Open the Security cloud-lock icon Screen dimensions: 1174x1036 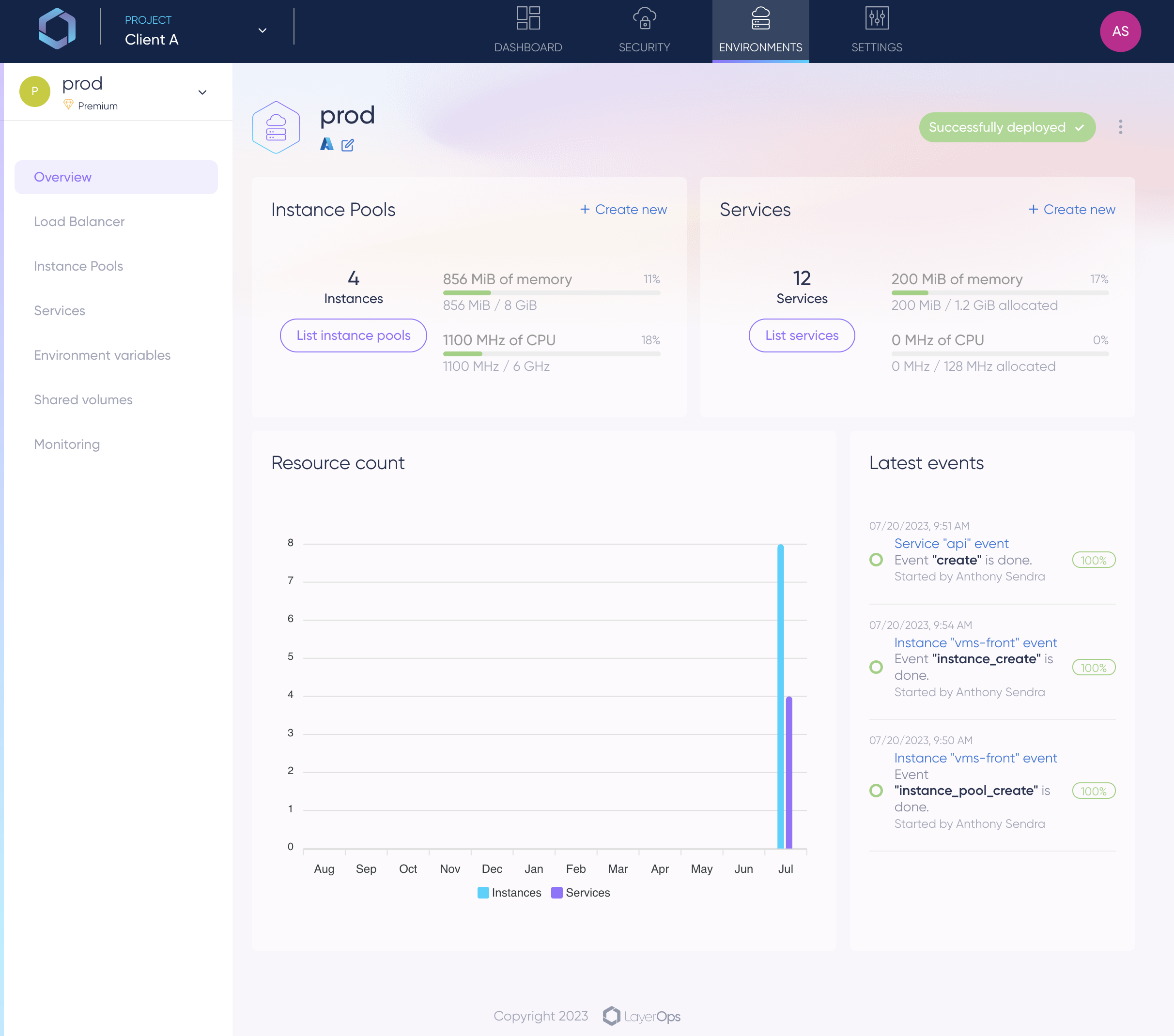(644, 18)
